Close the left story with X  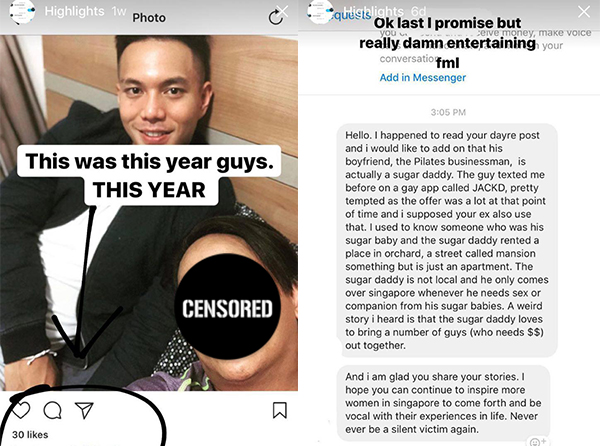pos(283,11)
